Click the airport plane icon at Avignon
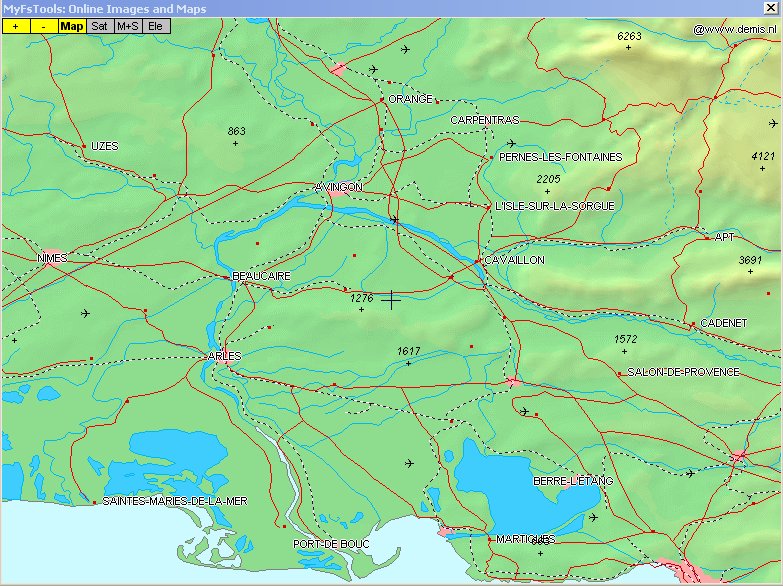 click(x=394, y=219)
